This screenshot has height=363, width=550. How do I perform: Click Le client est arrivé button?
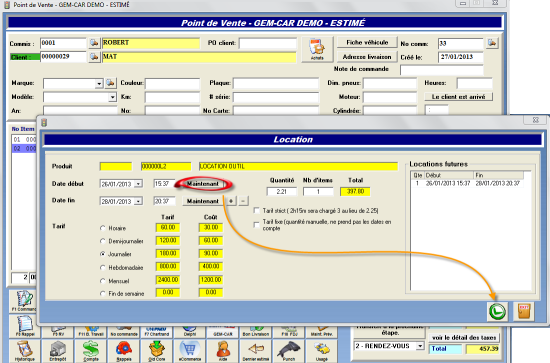[458, 96]
